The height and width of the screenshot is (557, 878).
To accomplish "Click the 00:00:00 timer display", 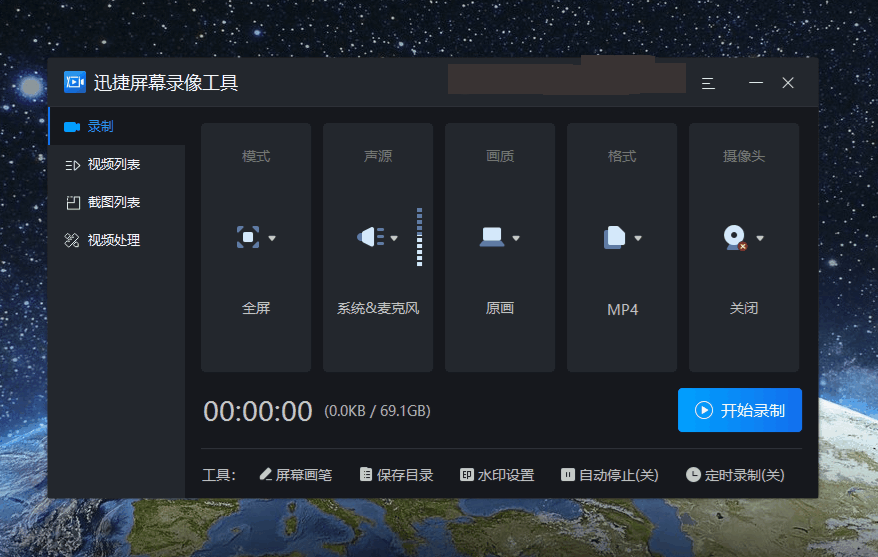I will tap(258, 411).
